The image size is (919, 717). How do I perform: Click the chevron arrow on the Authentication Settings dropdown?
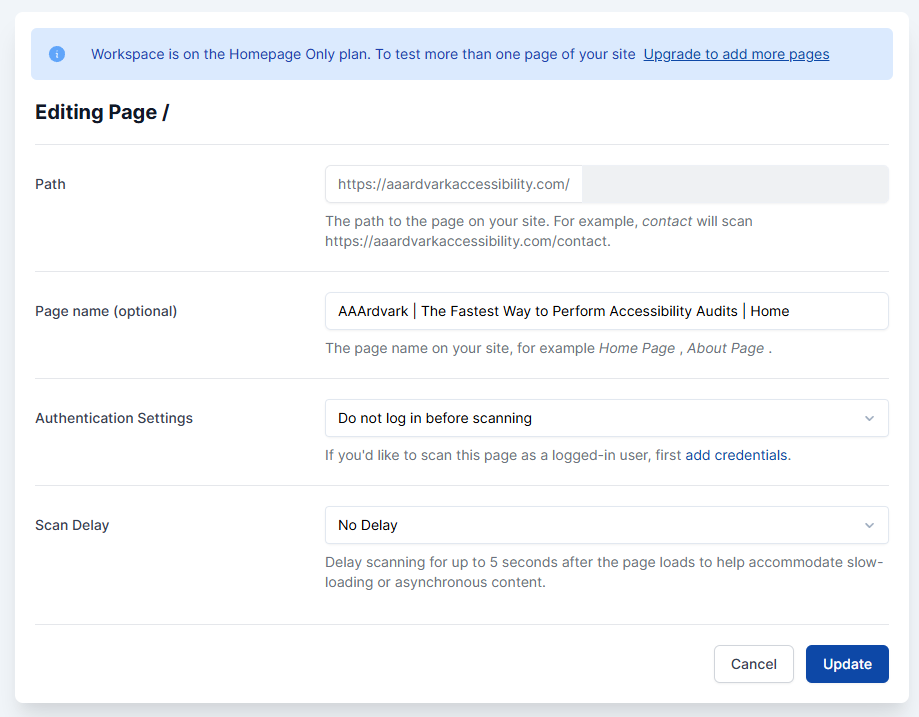(x=869, y=418)
